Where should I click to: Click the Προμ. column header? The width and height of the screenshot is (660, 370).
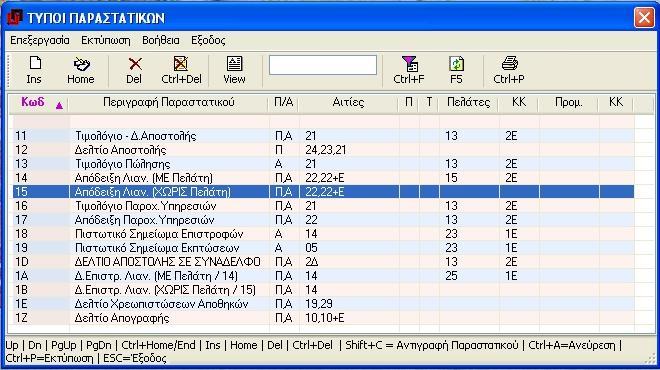click(x=568, y=102)
